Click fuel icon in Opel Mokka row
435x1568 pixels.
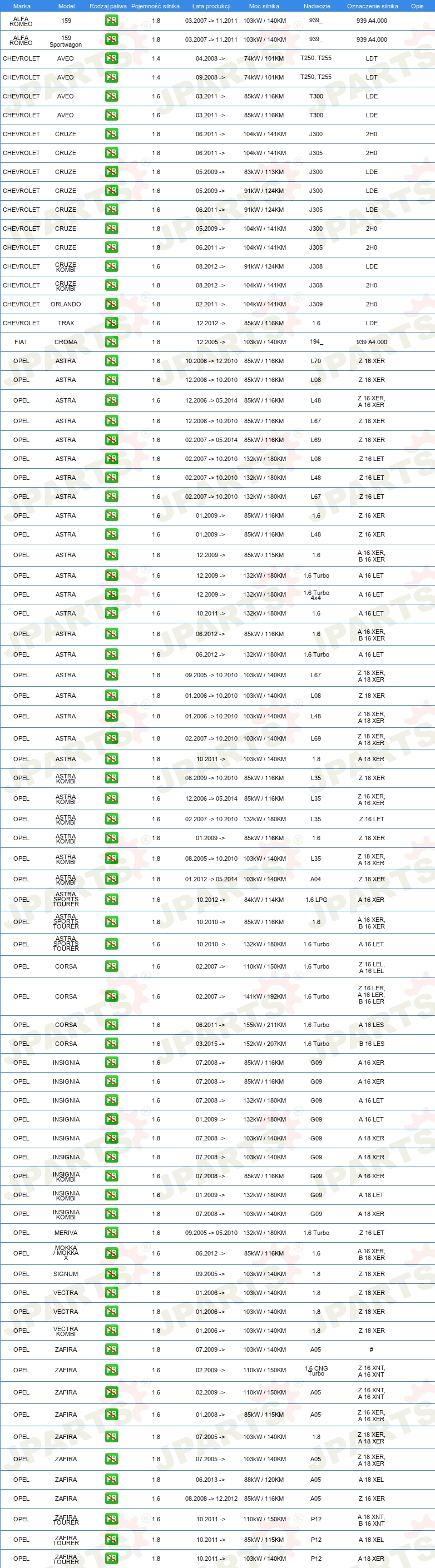pyautogui.click(x=111, y=1253)
